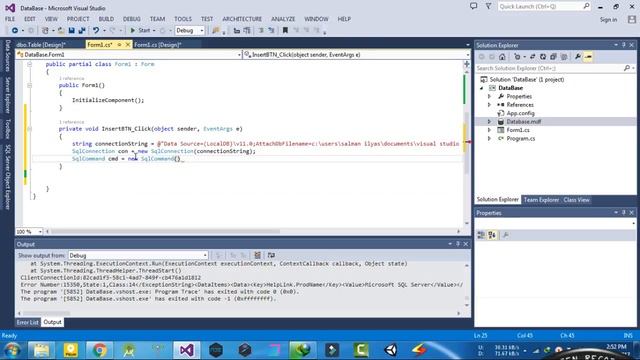Image resolution: width=640 pixels, height=360 pixels.
Task: Click Sync with Active Document in Solution Explorer
Action: click(532, 57)
